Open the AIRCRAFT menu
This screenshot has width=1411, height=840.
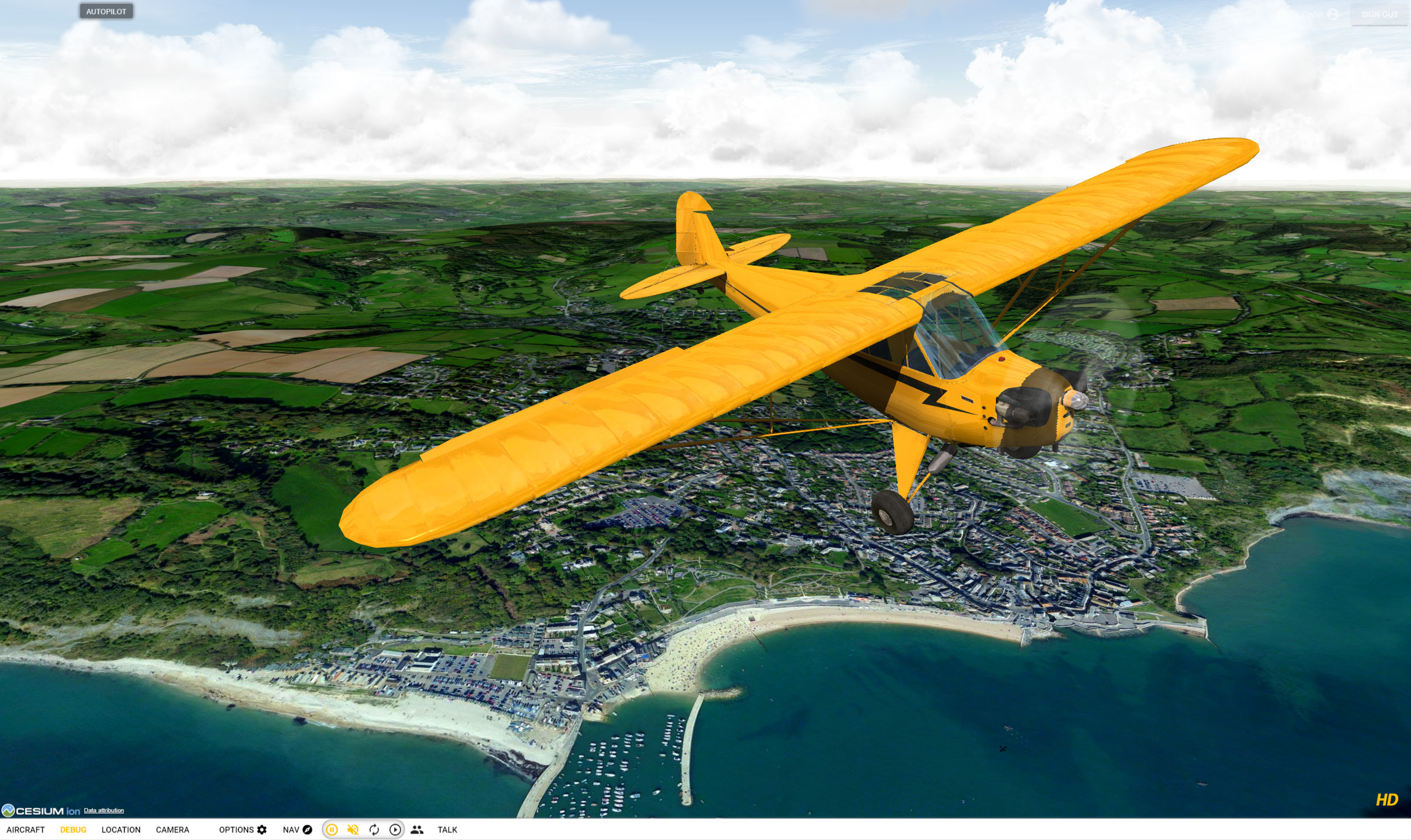point(26,829)
